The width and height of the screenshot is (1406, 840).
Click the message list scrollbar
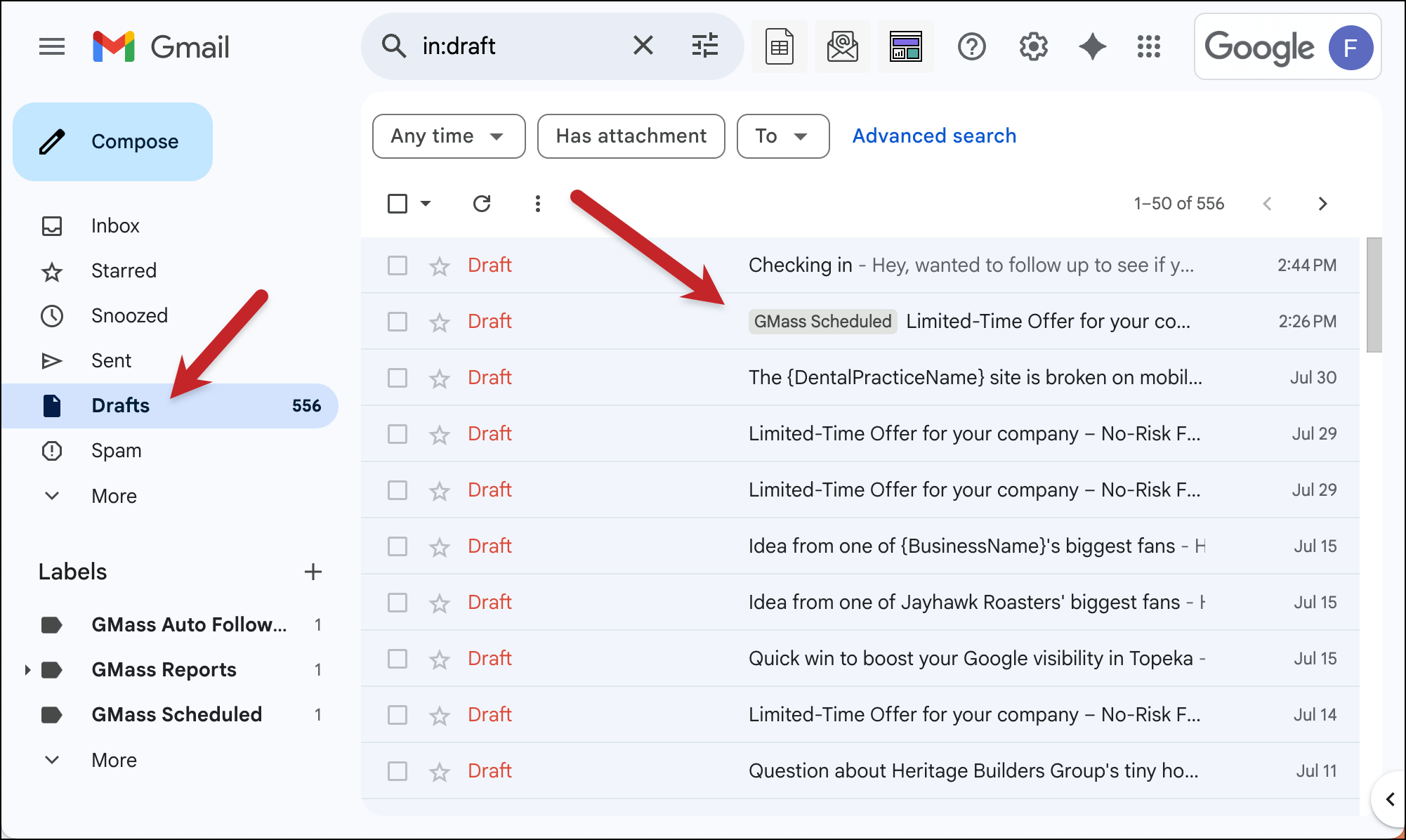click(x=1374, y=295)
